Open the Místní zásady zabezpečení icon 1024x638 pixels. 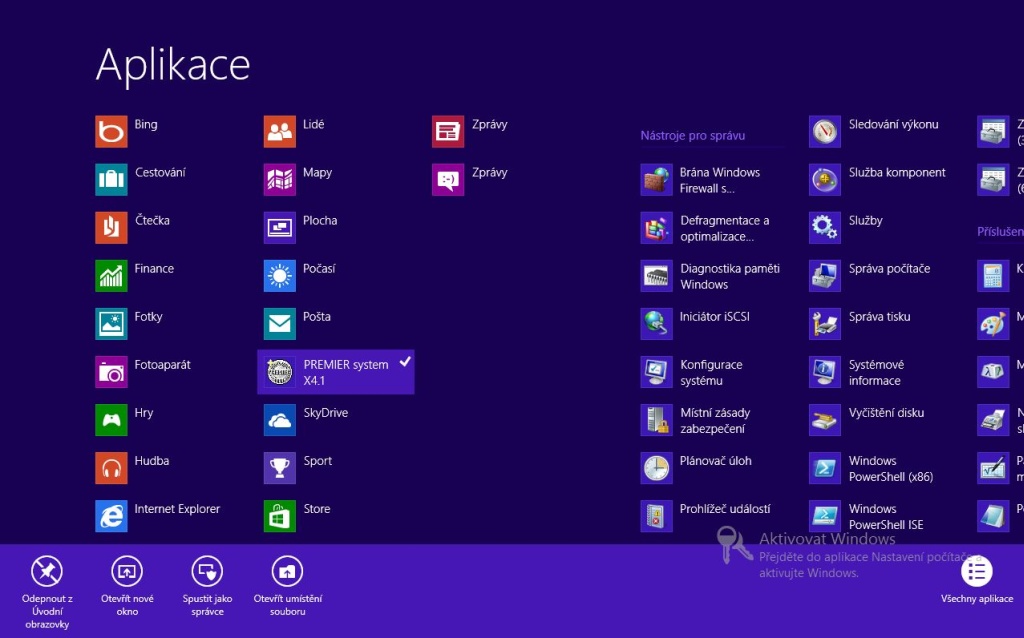click(656, 419)
